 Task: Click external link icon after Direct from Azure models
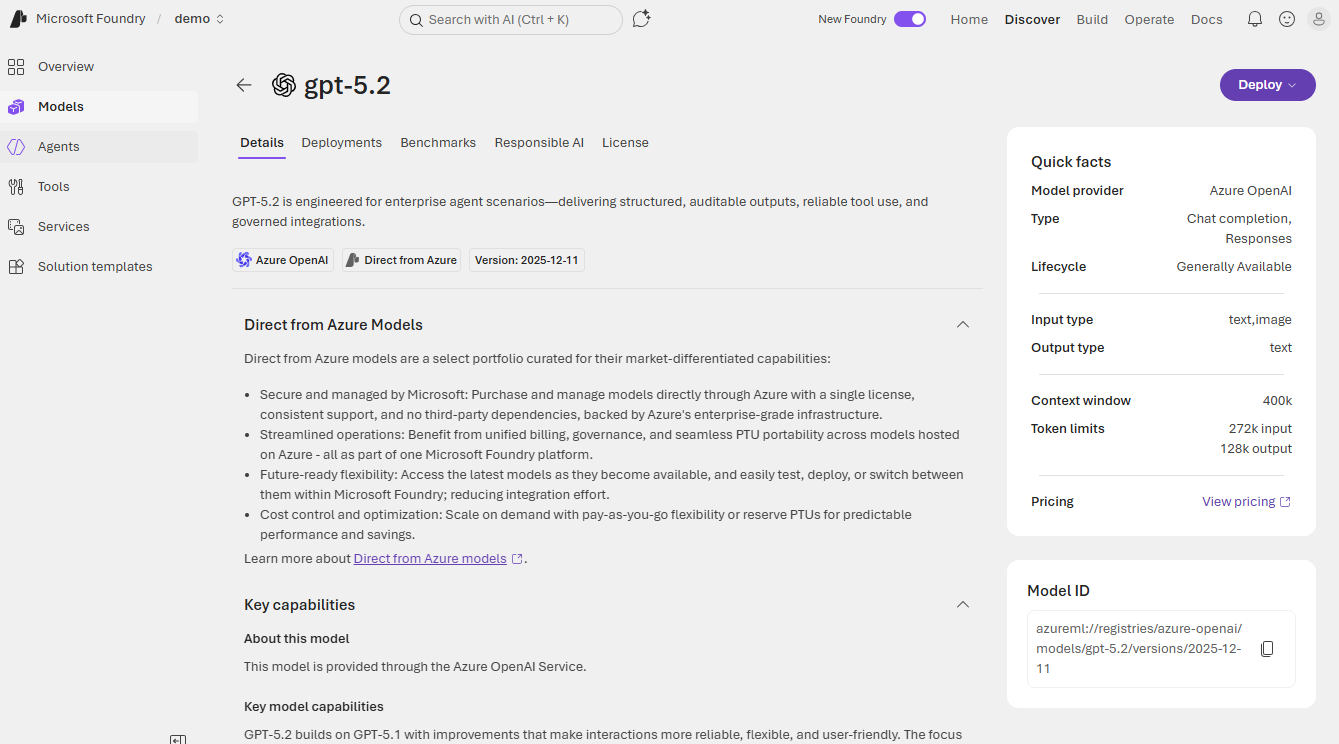tap(517, 559)
